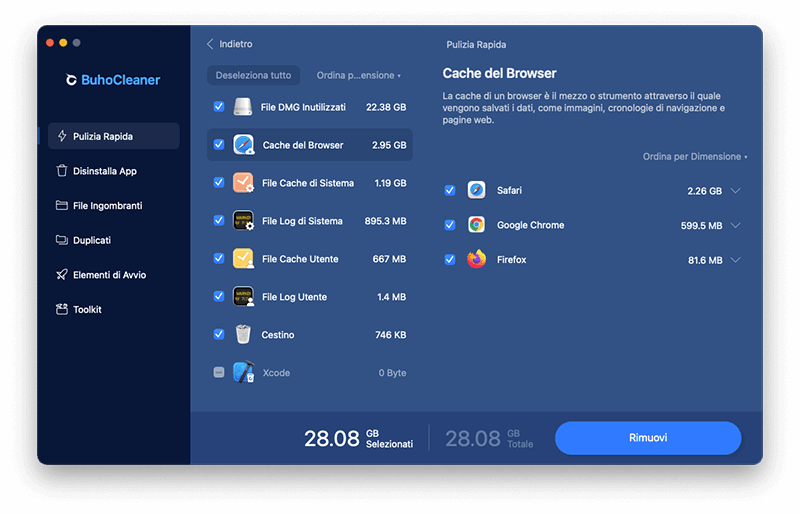Select the File Log di Sistema label
Viewport: 800px width, 514px height.
(302, 221)
